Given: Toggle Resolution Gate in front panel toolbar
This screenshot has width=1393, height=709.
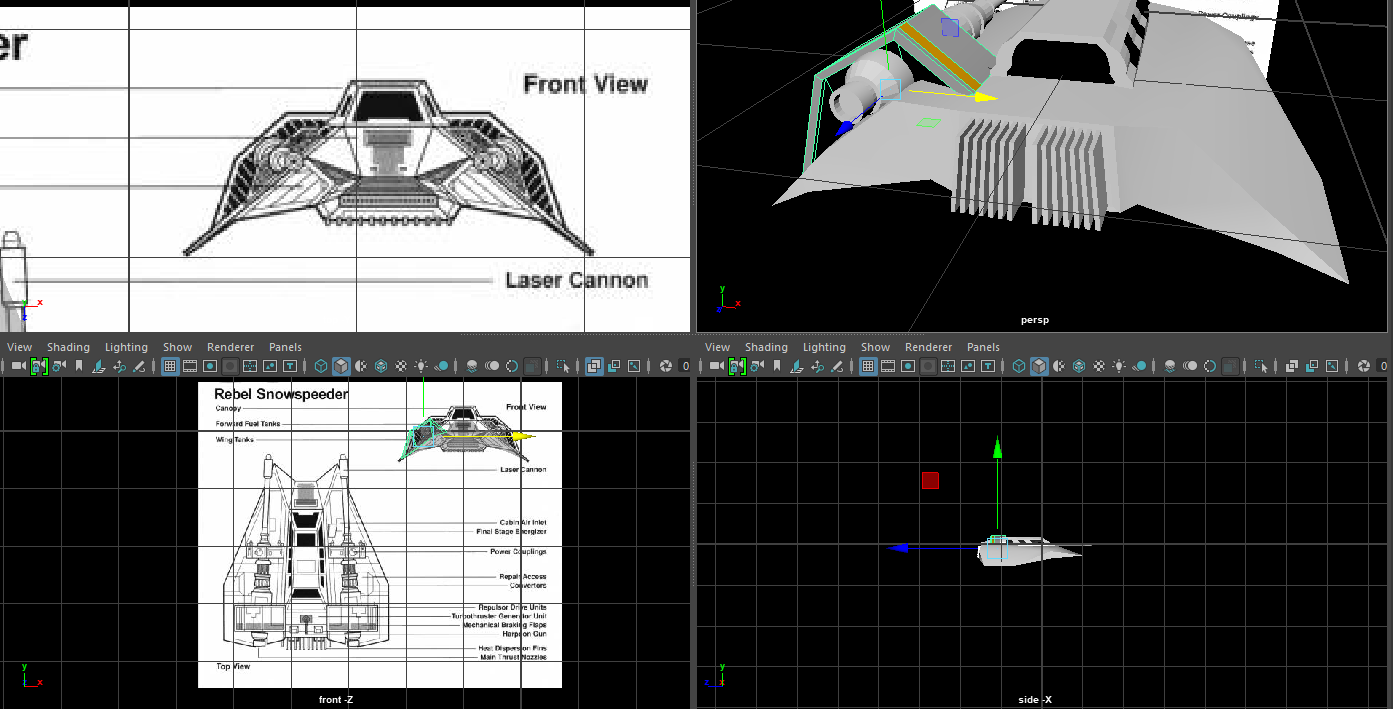Looking at the screenshot, I should [210, 366].
